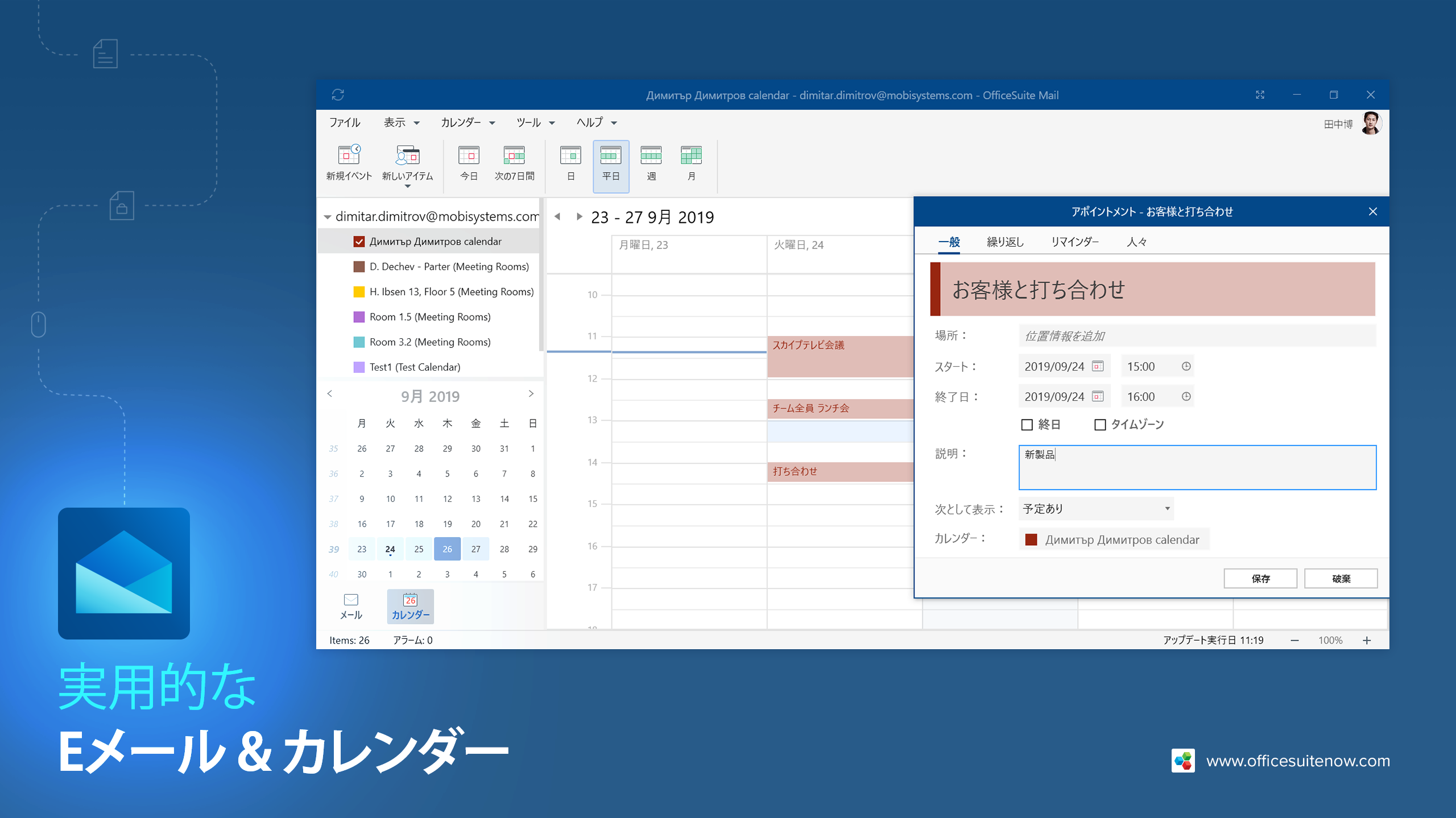Show next month in the mini calendar
The width and height of the screenshot is (1456, 818).
coord(531,393)
